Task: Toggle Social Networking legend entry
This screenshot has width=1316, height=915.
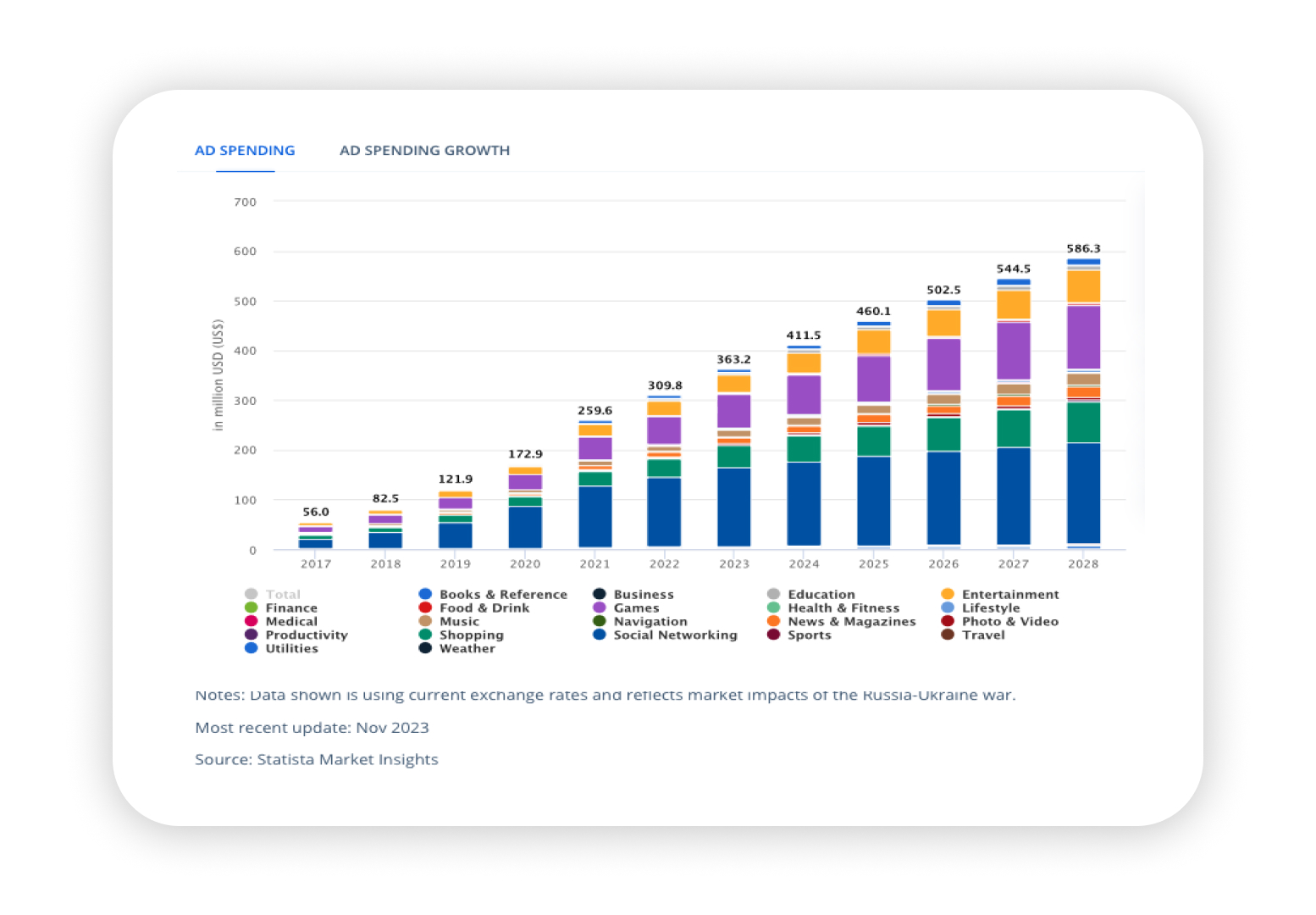Action: [666, 635]
